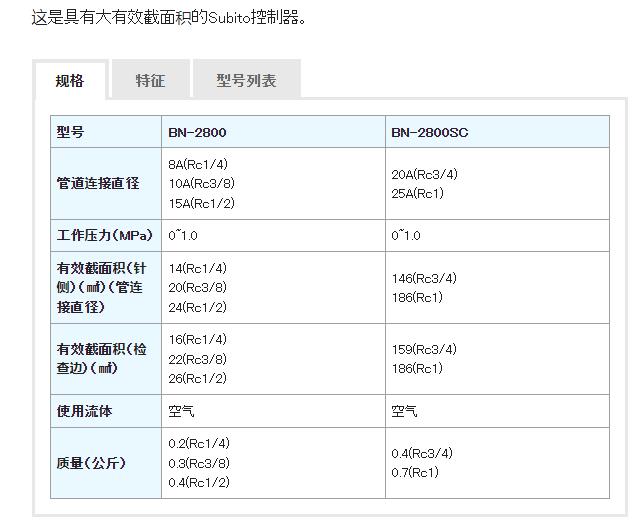The height and width of the screenshot is (520, 641).
Task: Open the 特征 tab
Action: [150, 81]
